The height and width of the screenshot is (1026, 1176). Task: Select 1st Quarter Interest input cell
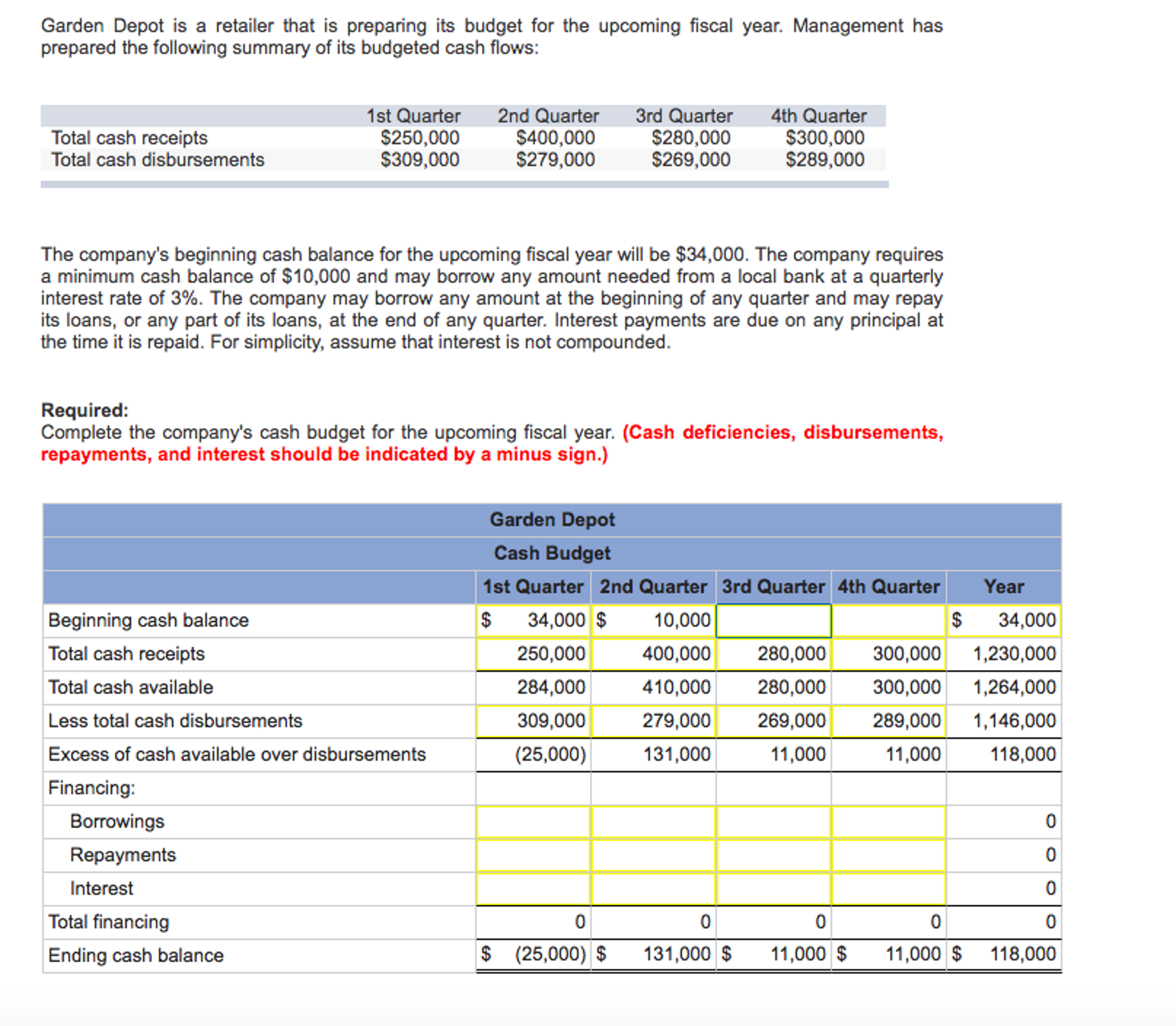[533, 889]
